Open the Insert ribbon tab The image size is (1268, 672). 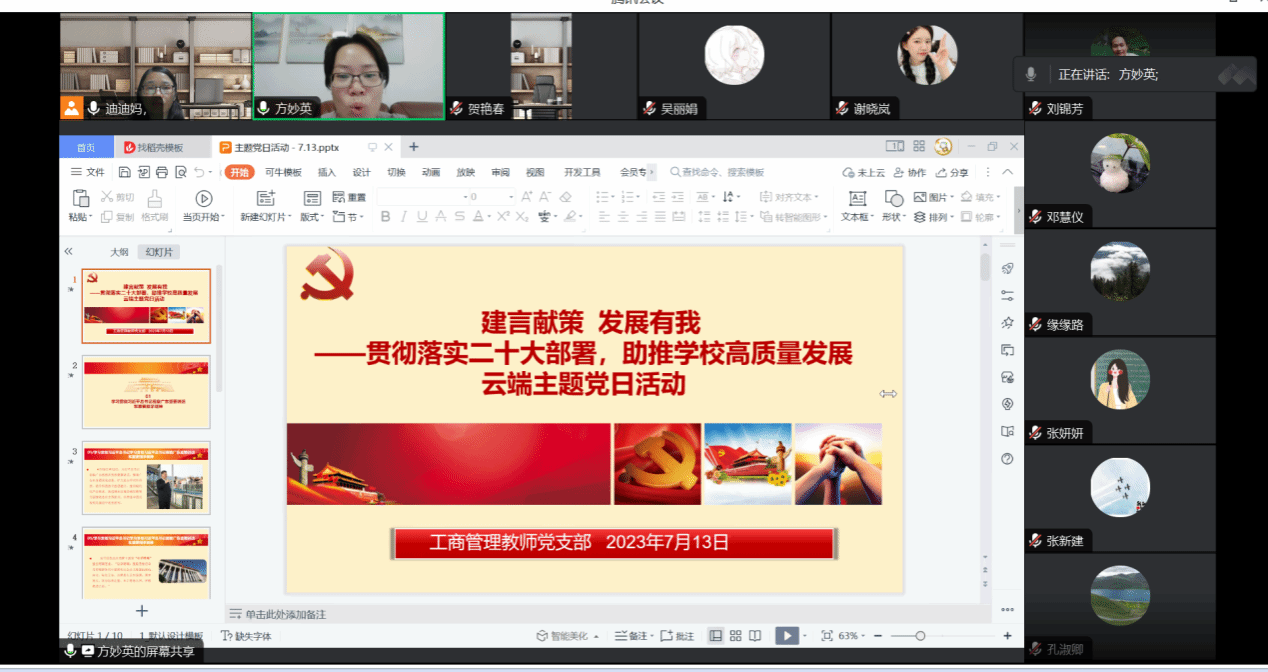coord(326,172)
